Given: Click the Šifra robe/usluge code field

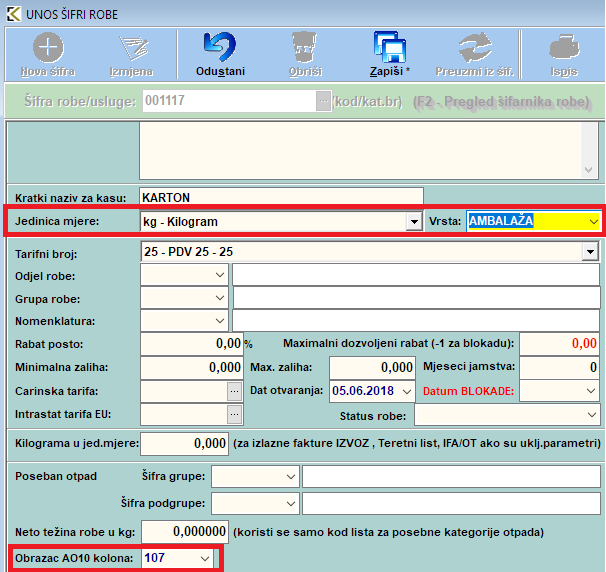Looking at the screenshot, I should 230,101.
